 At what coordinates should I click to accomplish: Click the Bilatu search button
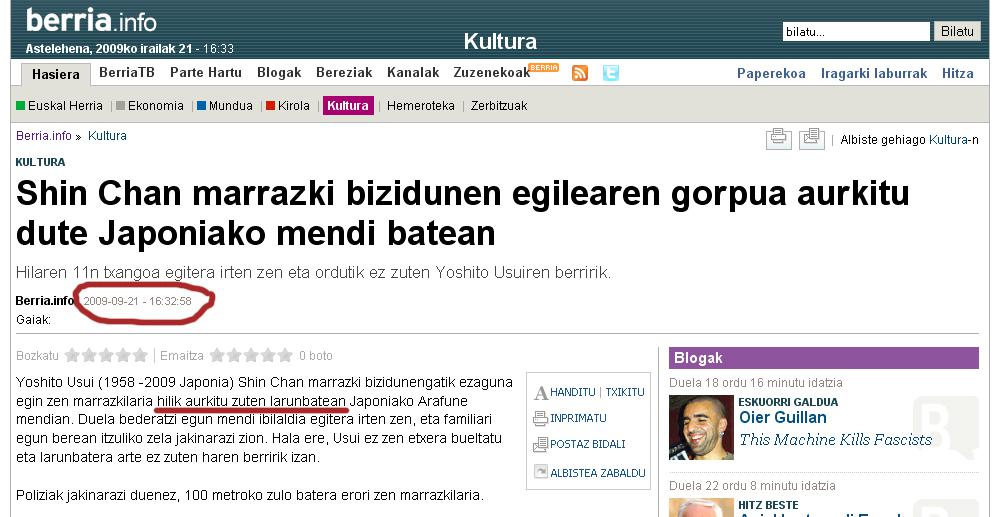pos(957,32)
